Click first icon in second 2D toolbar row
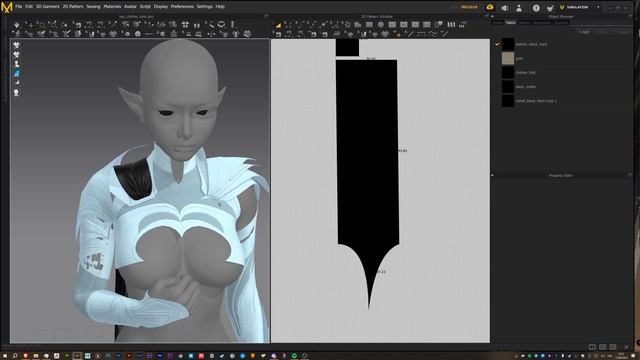 pyautogui.click(x=278, y=34)
